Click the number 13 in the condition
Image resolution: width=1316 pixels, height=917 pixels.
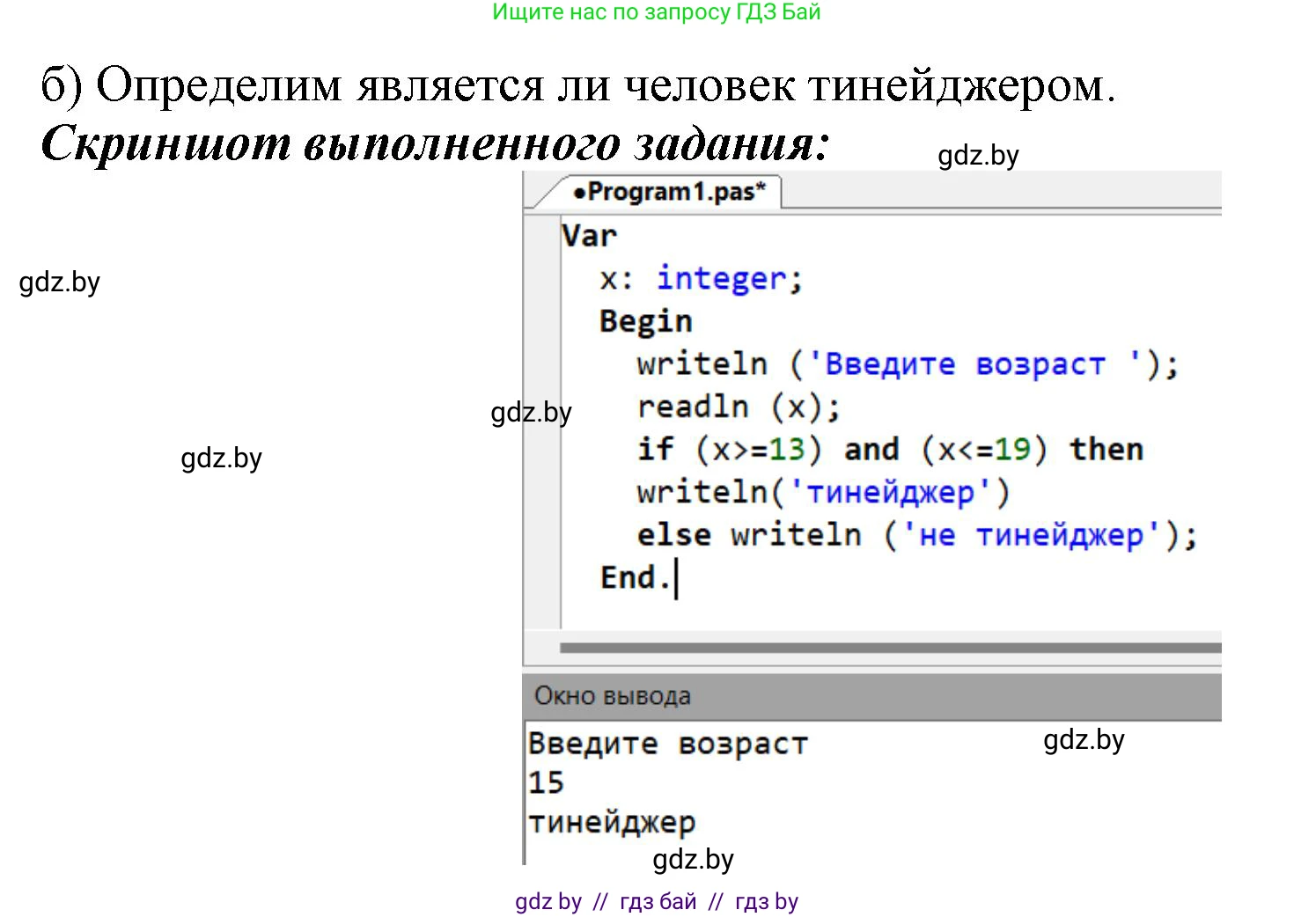tap(786, 450)
